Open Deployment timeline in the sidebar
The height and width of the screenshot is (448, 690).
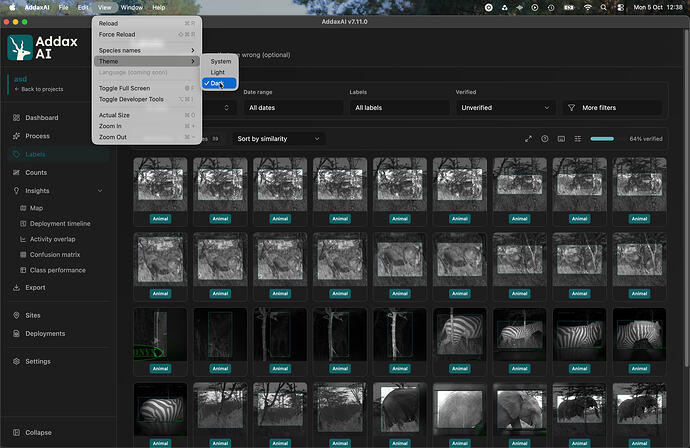point(60,224)
